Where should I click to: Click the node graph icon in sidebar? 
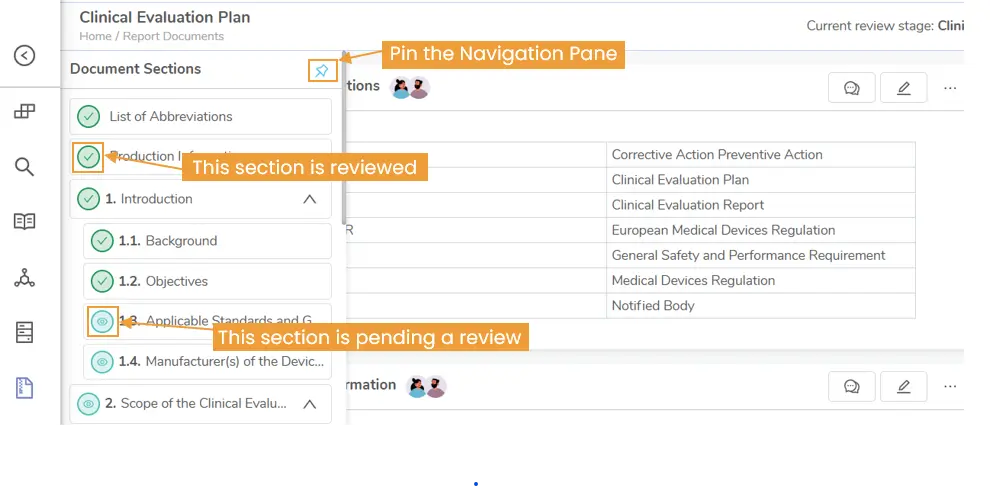(x=25, y=278)
